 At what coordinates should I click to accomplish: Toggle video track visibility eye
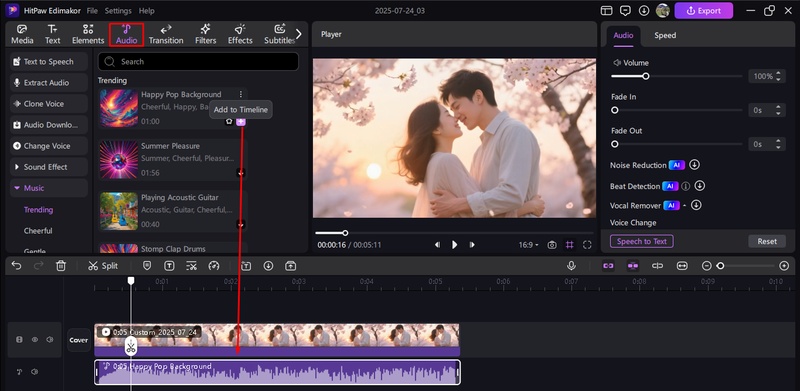pos(35,339)
